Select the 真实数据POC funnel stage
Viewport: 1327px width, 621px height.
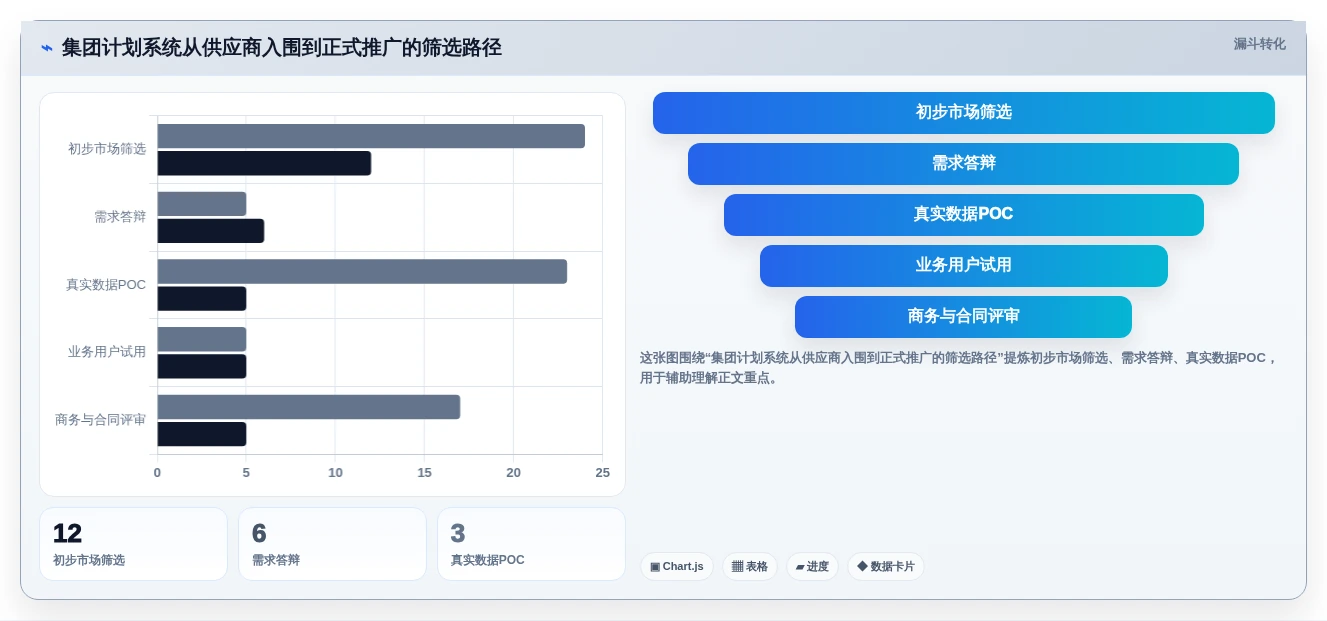964,215
